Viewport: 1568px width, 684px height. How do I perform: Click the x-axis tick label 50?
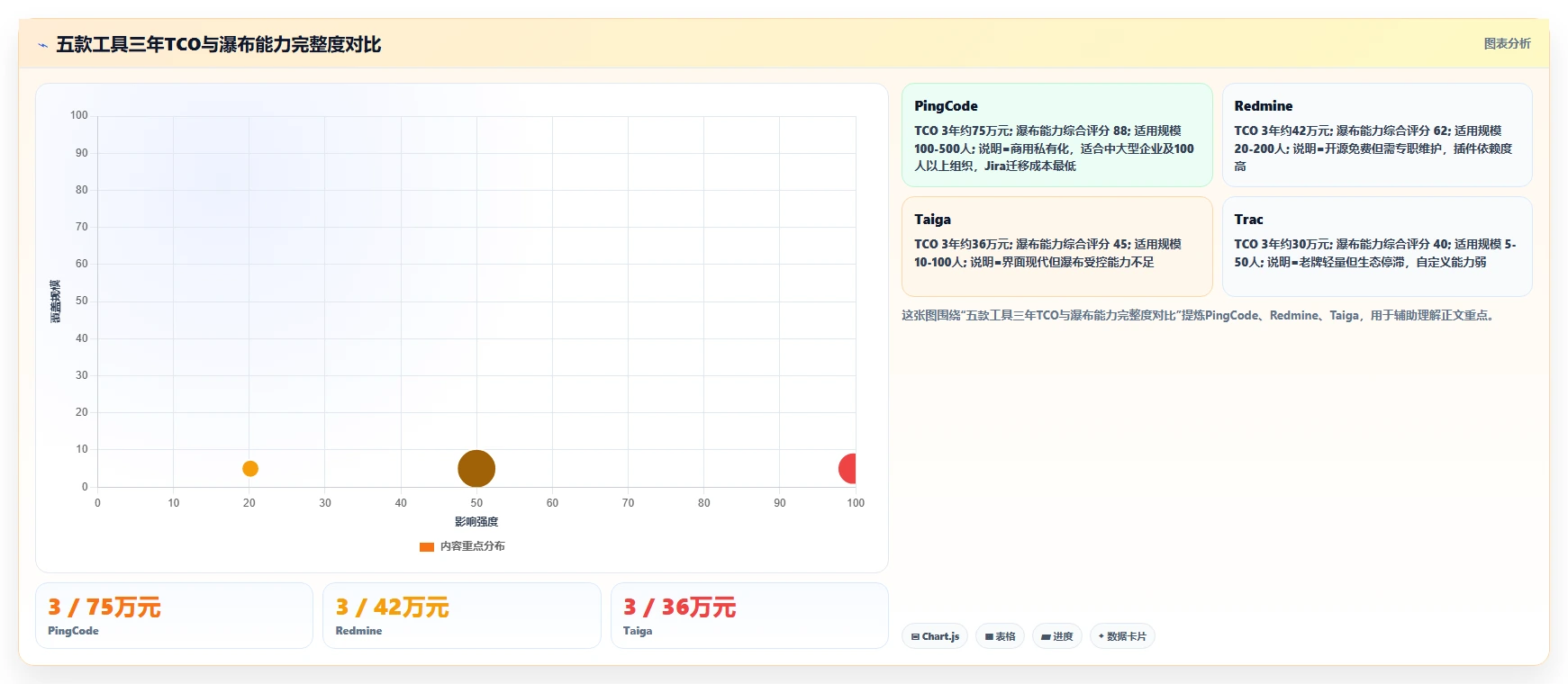point(476,503)
